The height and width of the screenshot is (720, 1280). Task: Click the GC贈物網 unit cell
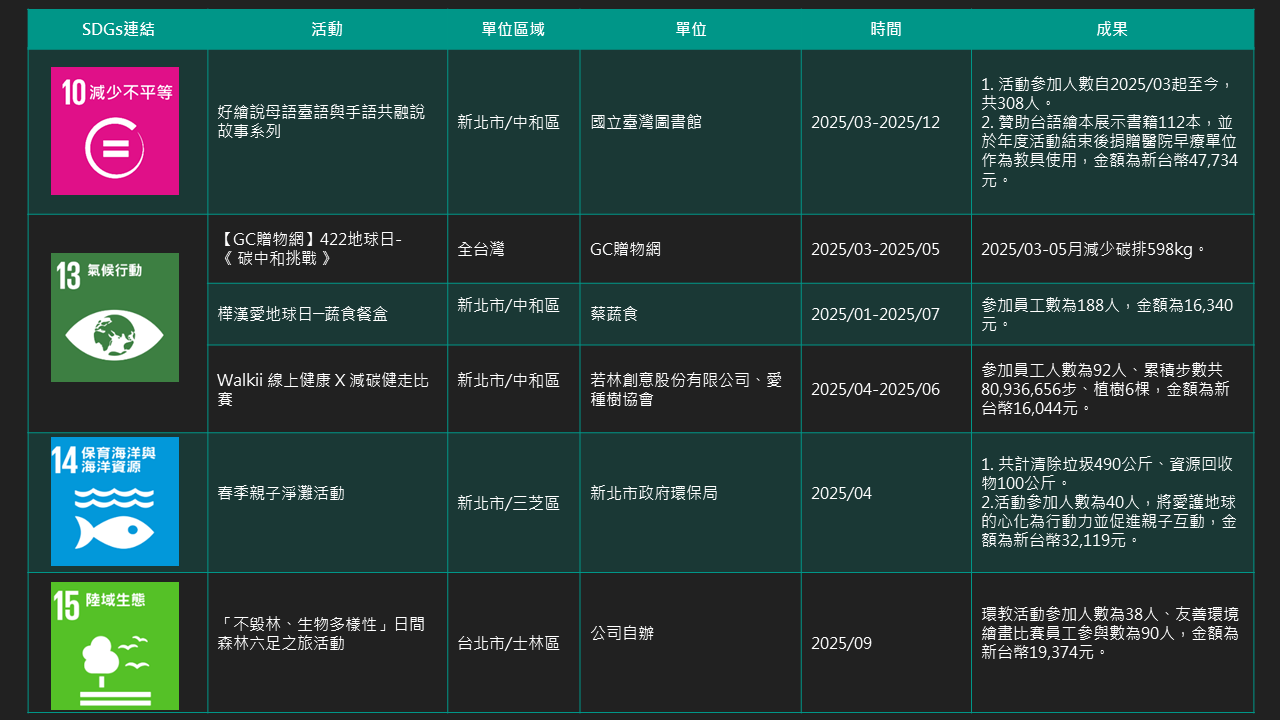tap(625, 249)
